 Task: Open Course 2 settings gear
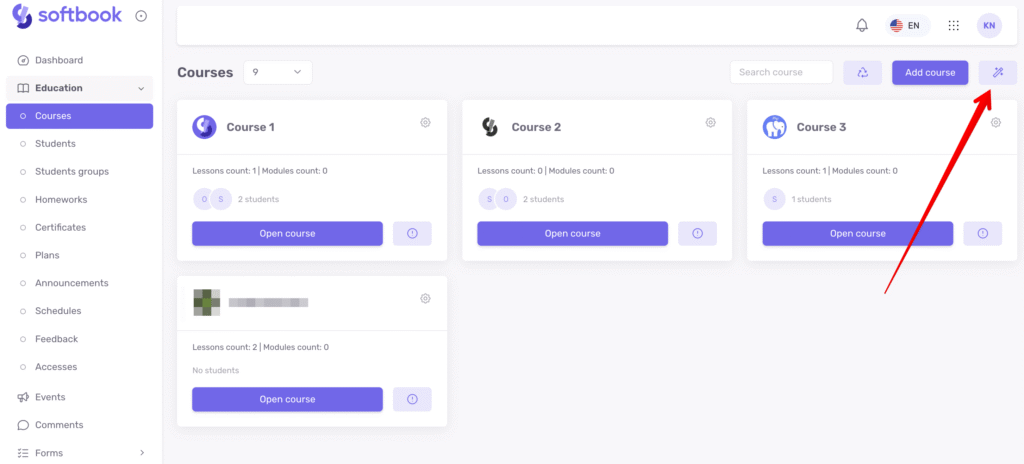(x=711, y=122)
